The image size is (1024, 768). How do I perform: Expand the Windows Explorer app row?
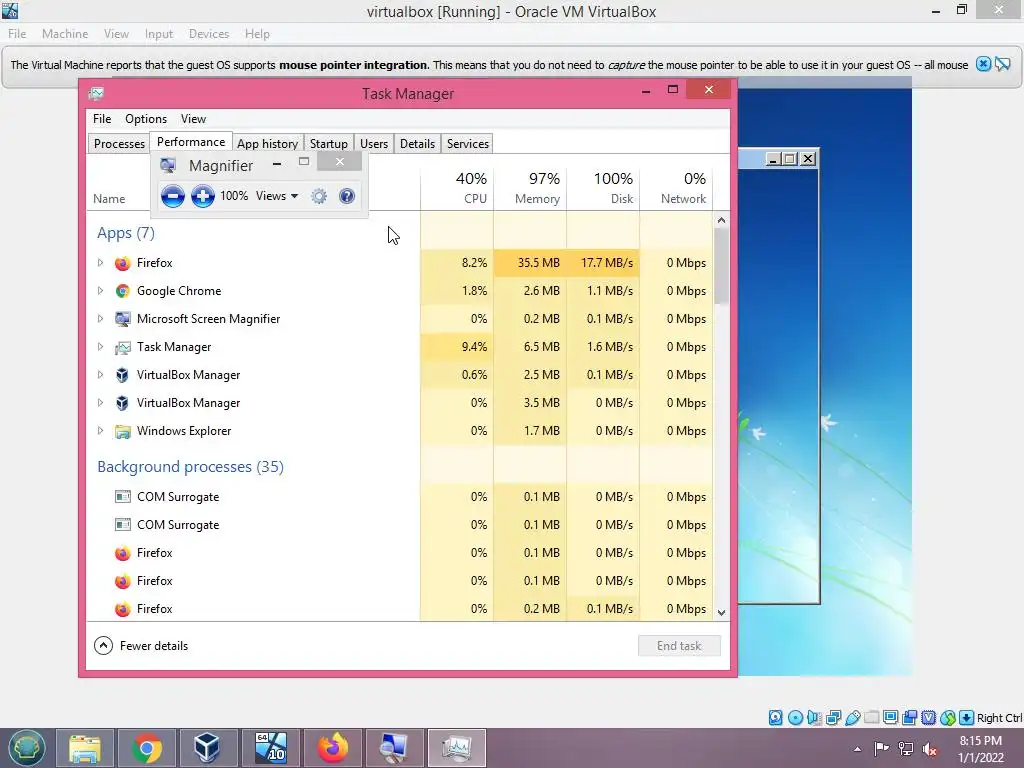tap(100, 431)
